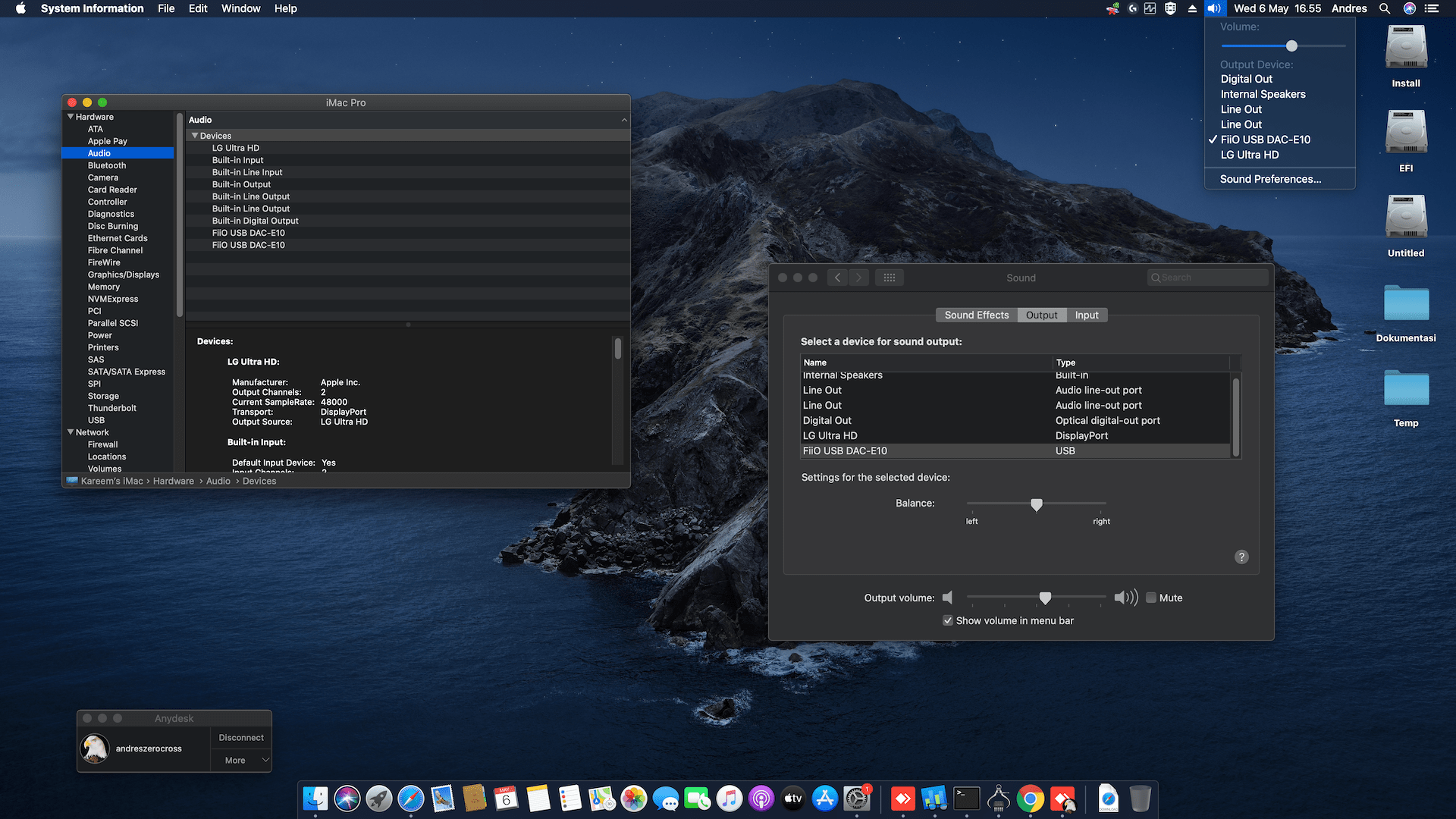
Task: Switch to the Sound Effects tab
Action: pyautogui.click(x=977, y=315)
